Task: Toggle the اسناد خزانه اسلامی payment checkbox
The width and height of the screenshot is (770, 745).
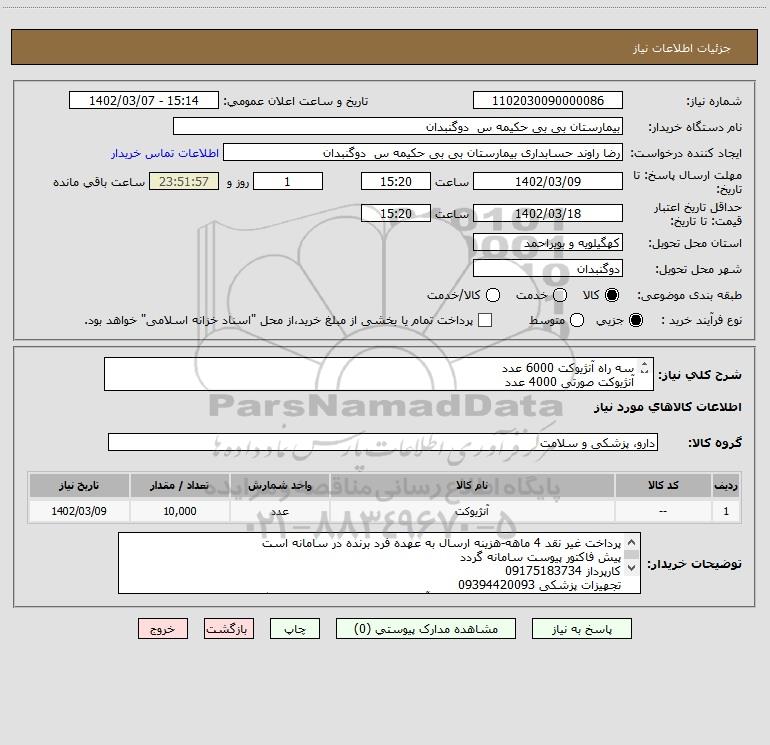Action: click(485, 320)
